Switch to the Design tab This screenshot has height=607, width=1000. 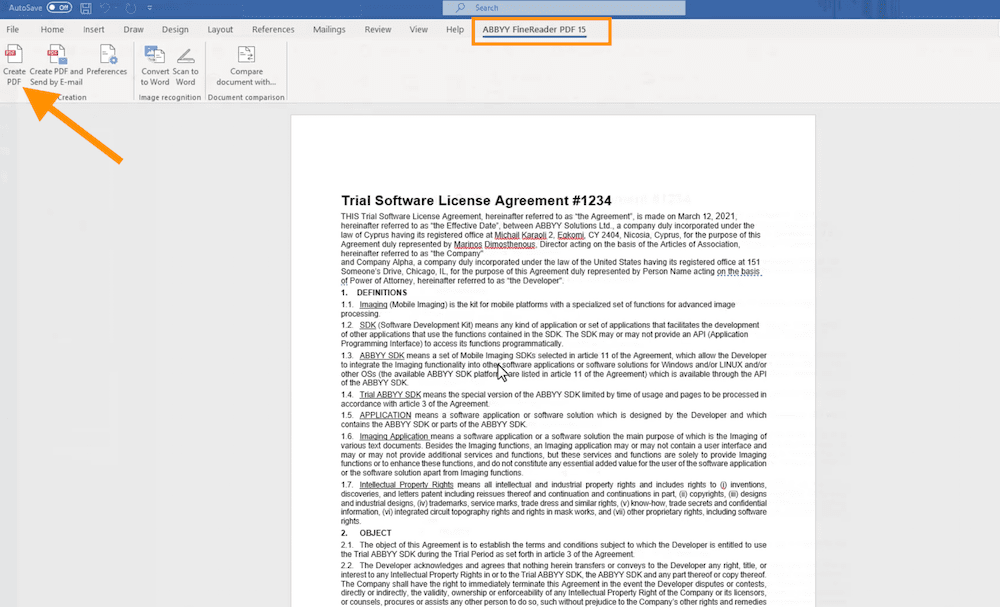(x=175, y=29)
